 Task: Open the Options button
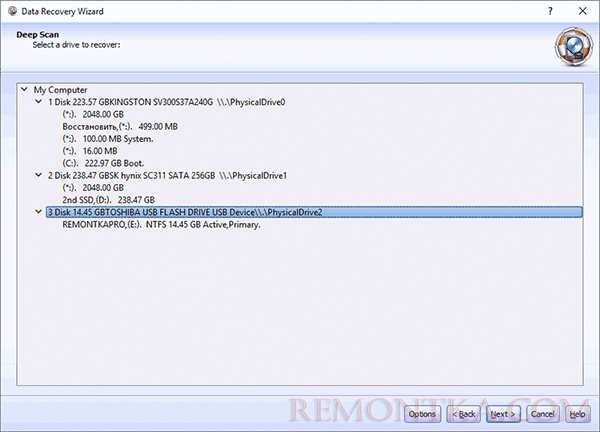(x=421, y=413)
